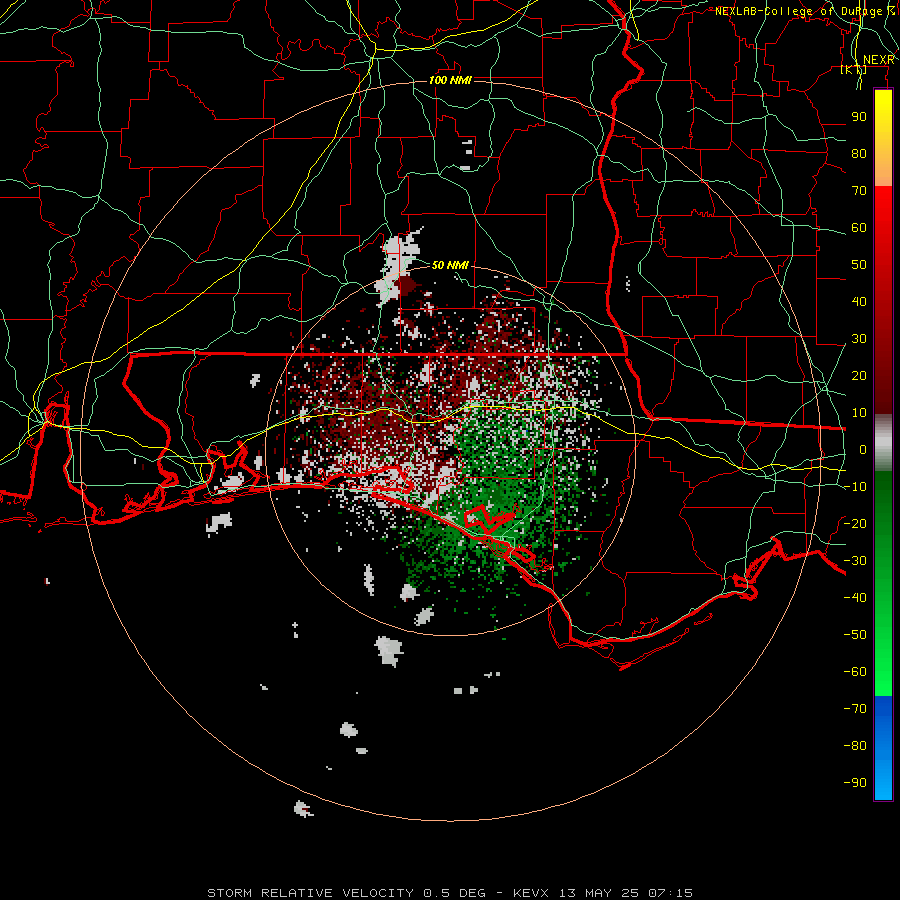
Task: Click the "50 NMI" range ring label
Action: pyautogui.click(x=450, y=265)
